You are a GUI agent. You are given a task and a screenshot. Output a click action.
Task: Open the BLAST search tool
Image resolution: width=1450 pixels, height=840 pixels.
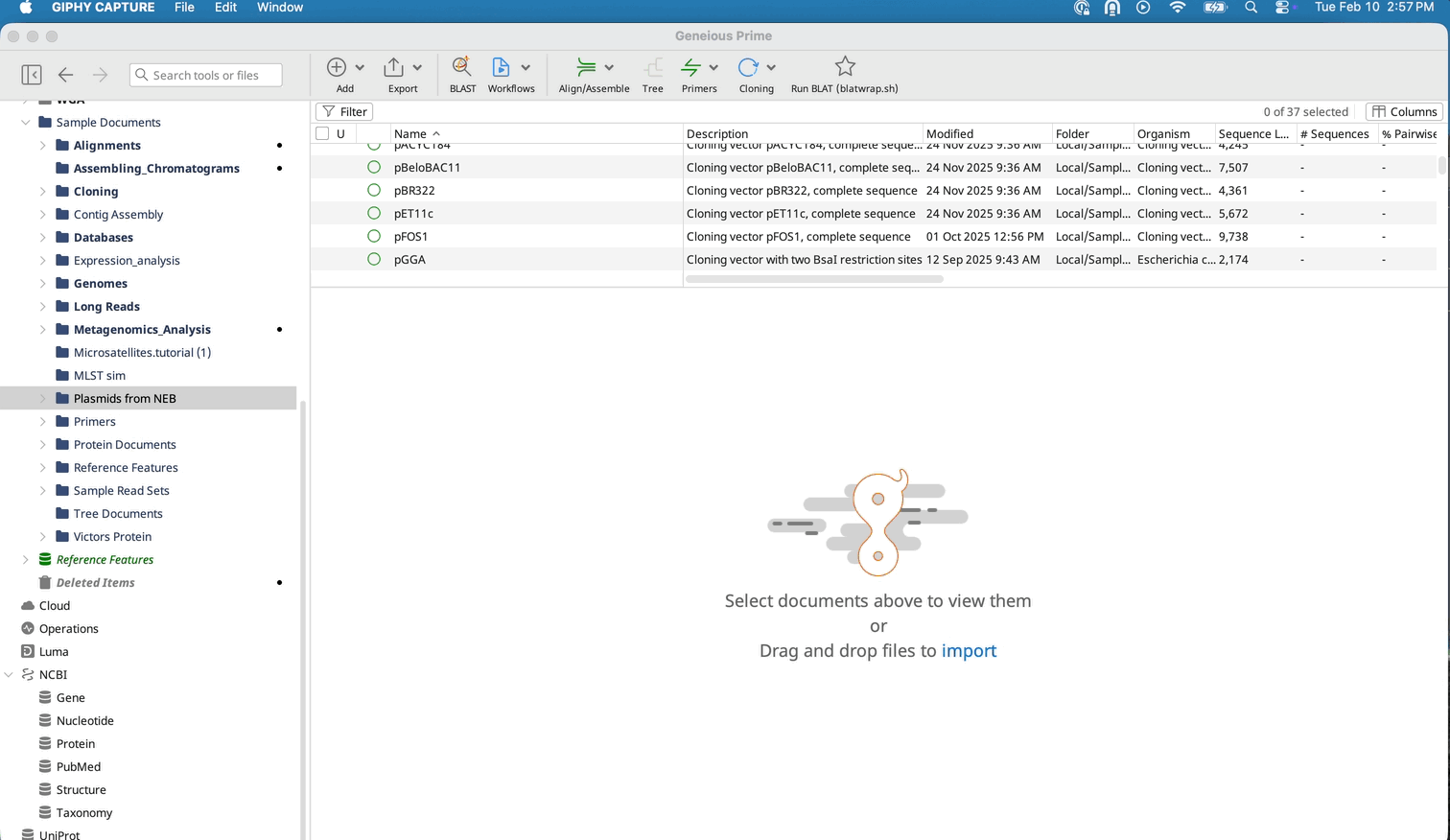(462, 67)
